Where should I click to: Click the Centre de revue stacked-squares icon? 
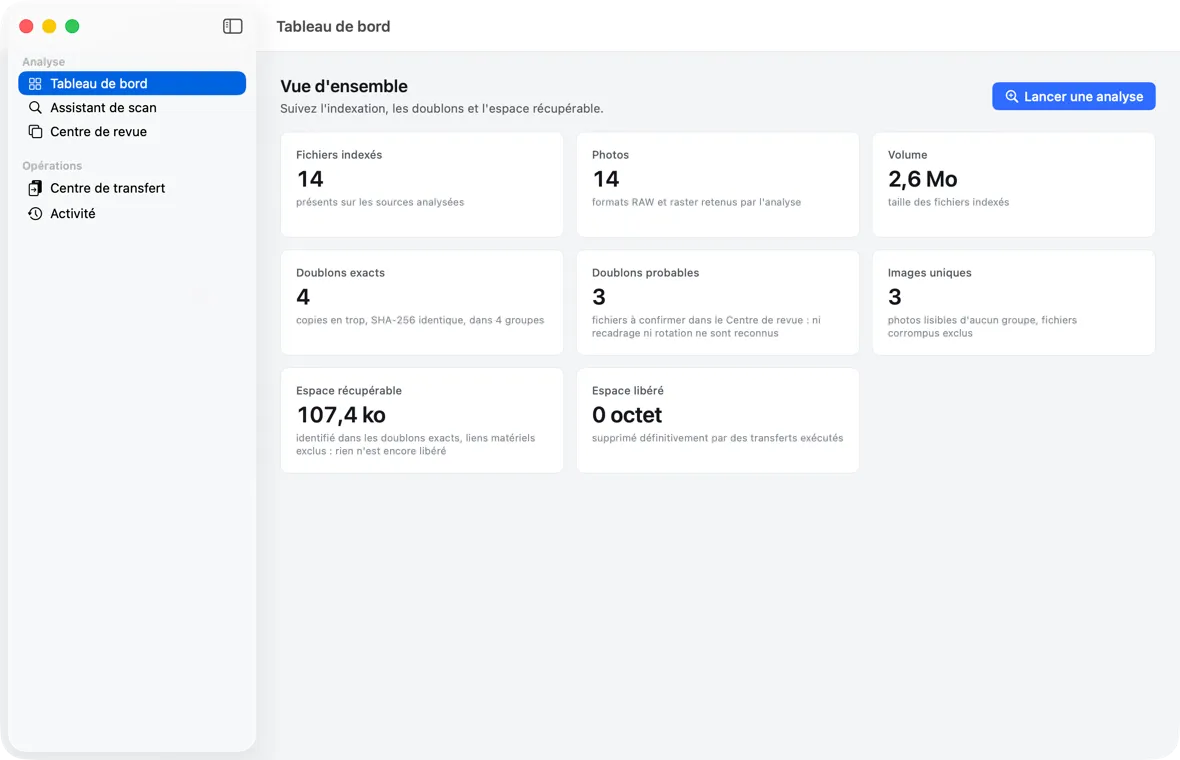click(x=35, y=132)
